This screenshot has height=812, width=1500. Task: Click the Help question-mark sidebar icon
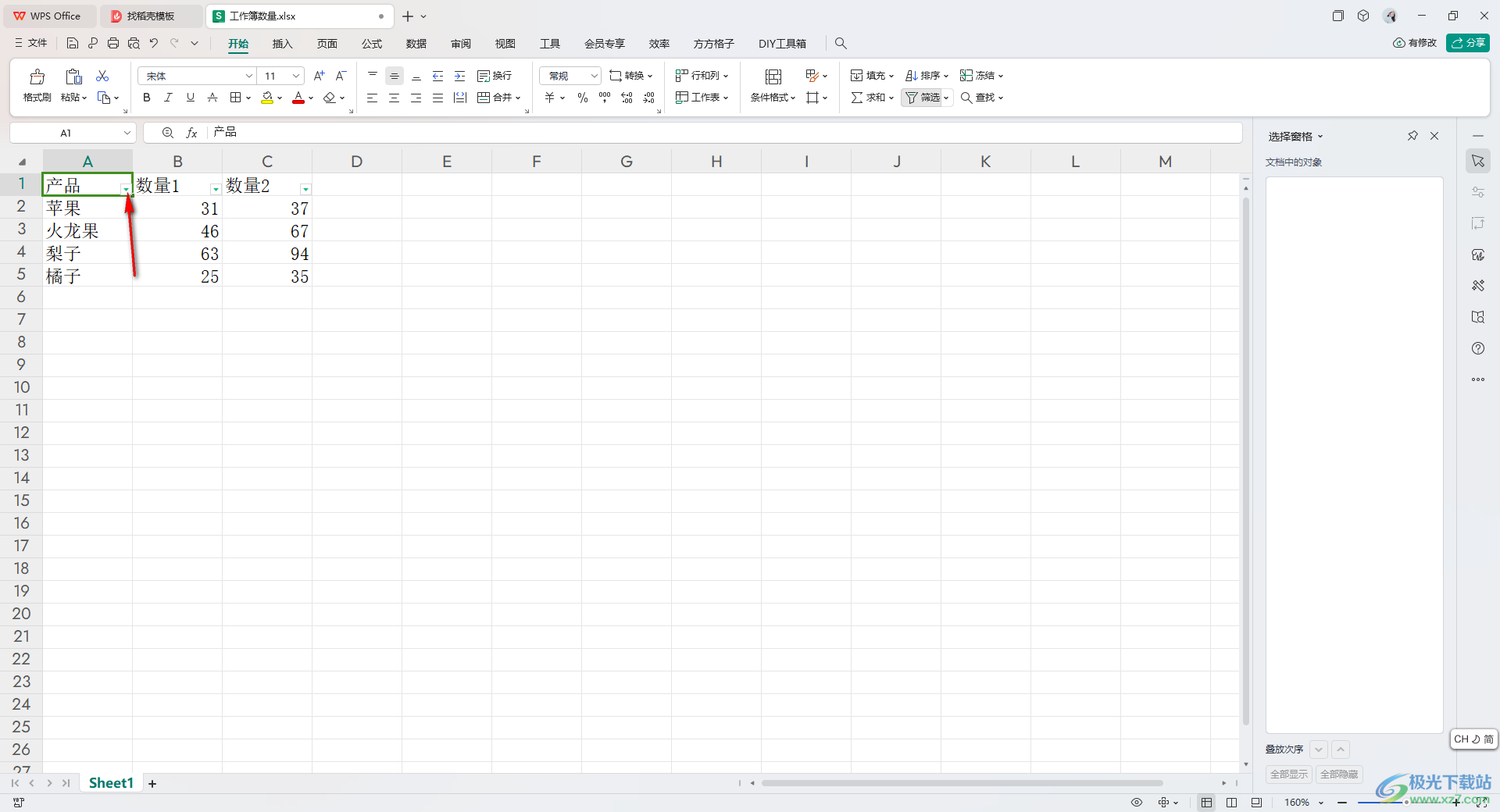click(1478, 348)
